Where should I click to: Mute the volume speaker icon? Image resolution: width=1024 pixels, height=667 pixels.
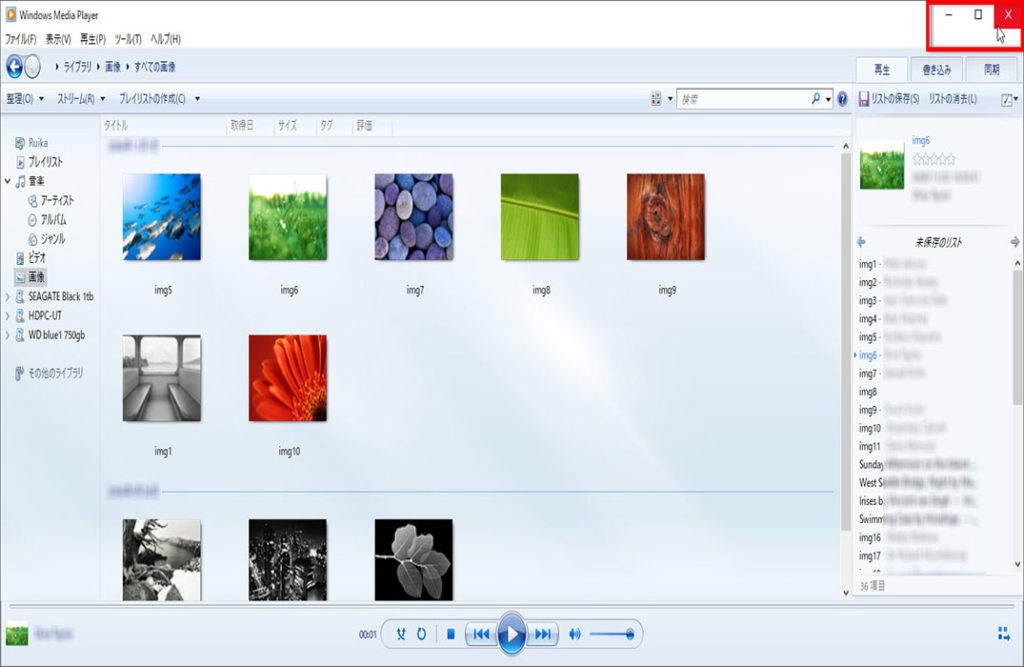[x=575, y=634]
